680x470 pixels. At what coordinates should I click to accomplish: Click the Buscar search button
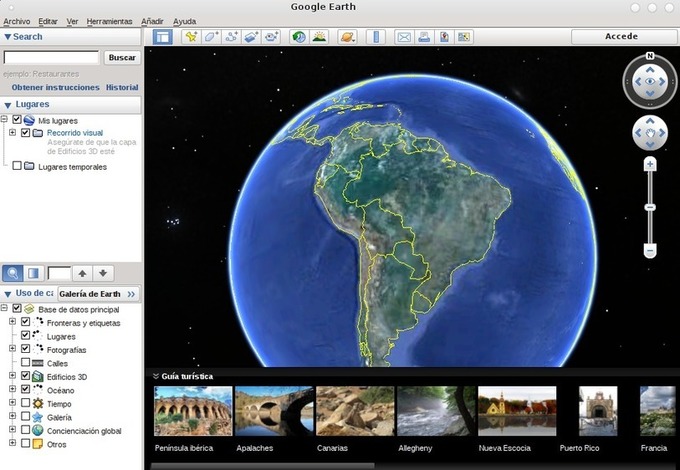122,58
